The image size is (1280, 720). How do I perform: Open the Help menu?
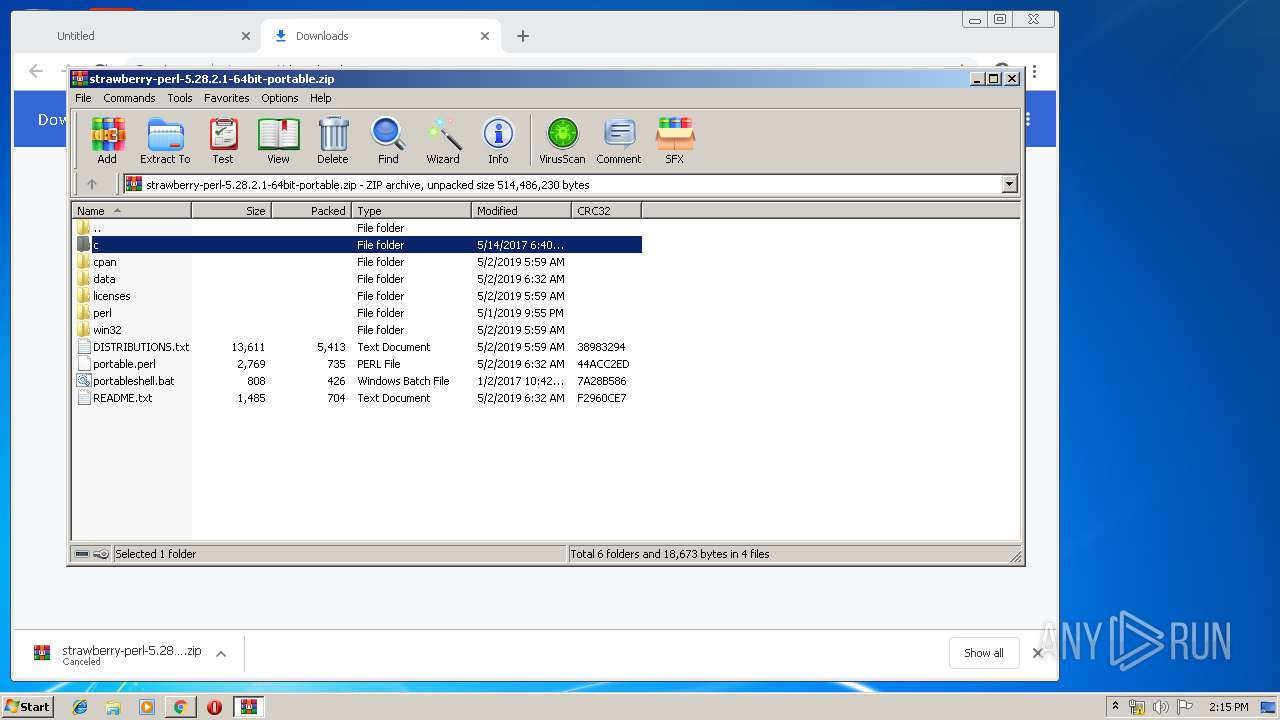[x=320, y=98]
